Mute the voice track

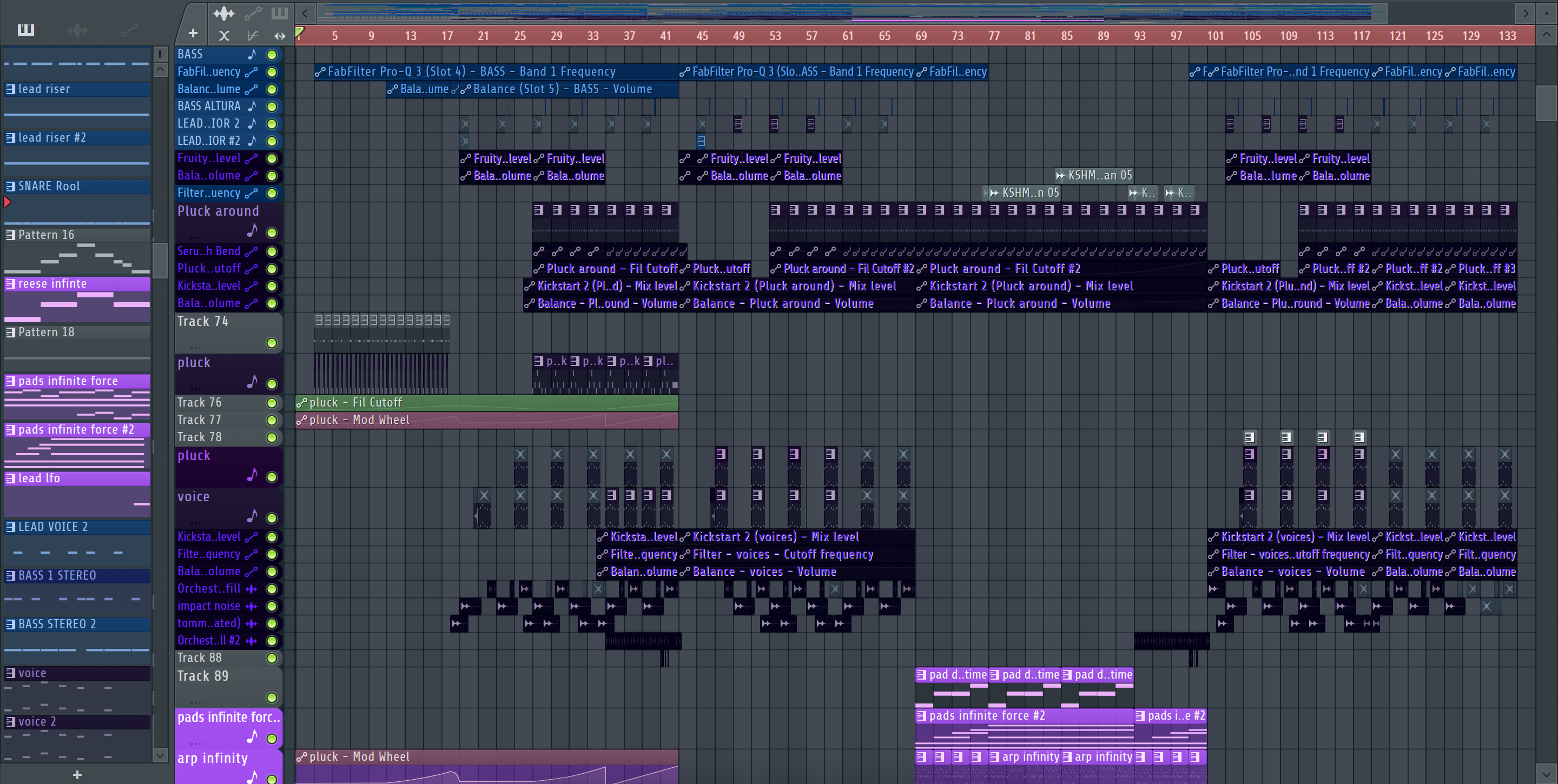(272, 518)
